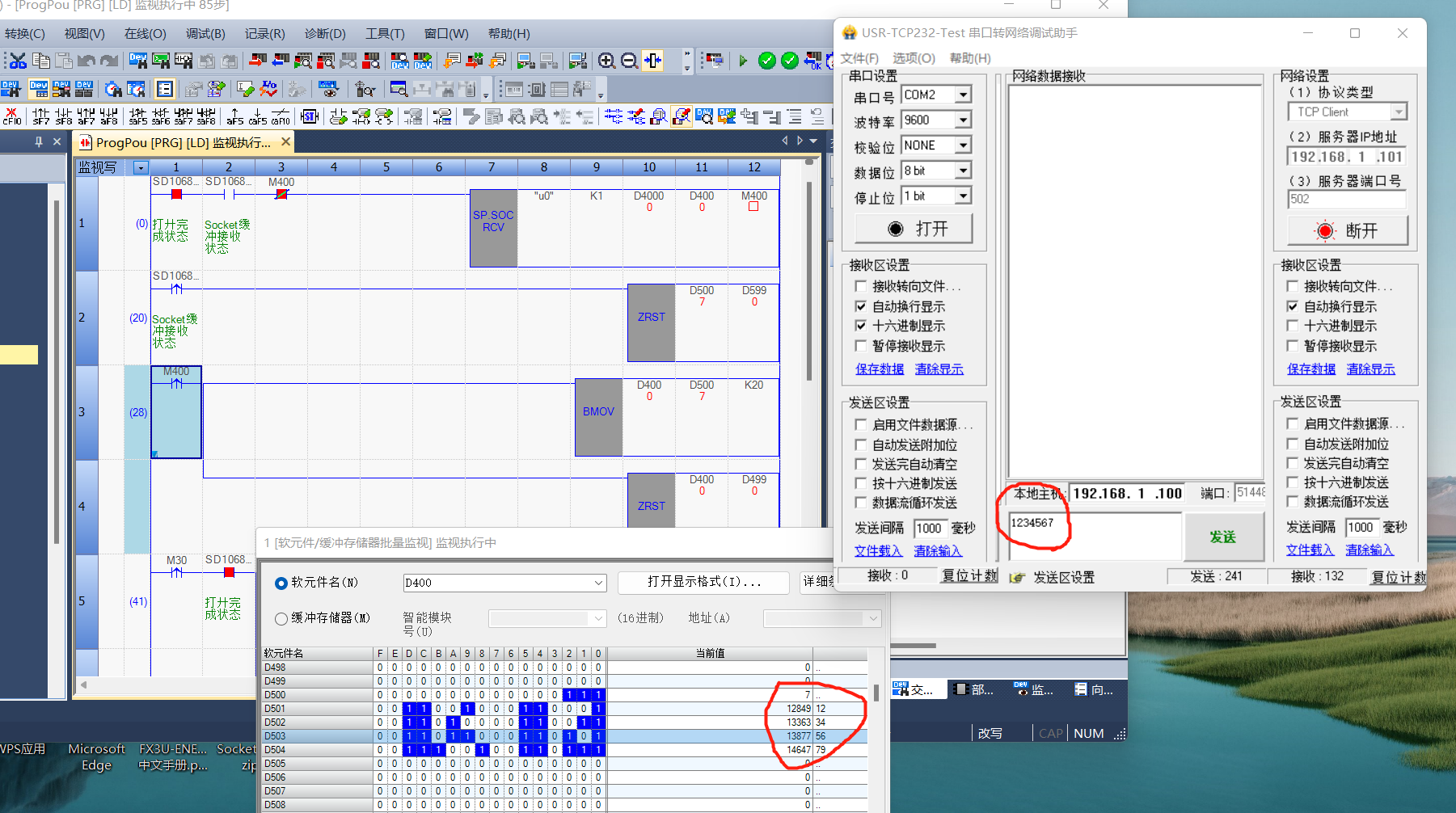Expand the 波特率 9600 dropdown
Screen dimensions: 1456x813
[963, 120]
